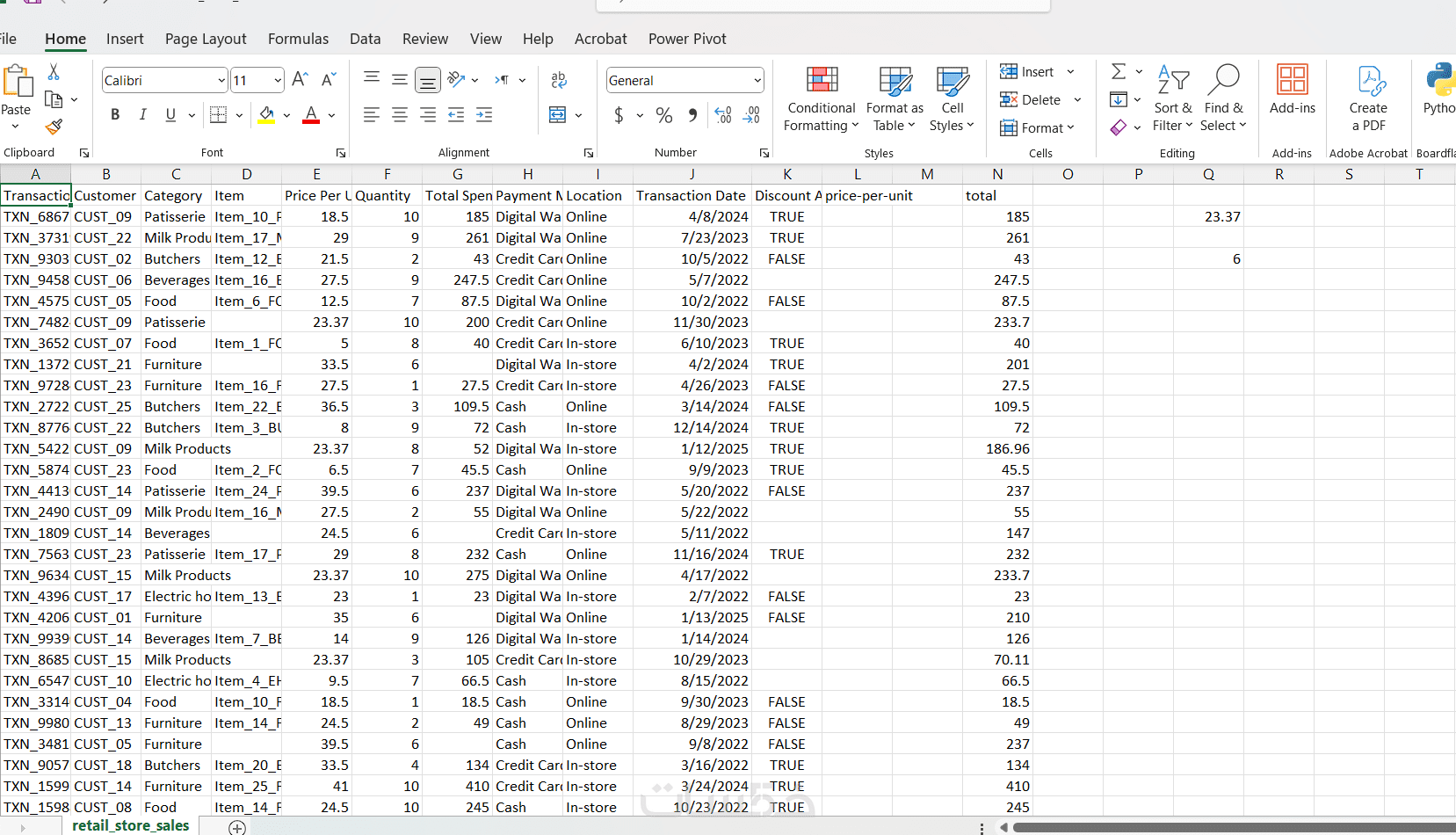Viewport: 1456px width, 835px height.
Task: Open the font size dropdown
Action: tap(278, 81)
